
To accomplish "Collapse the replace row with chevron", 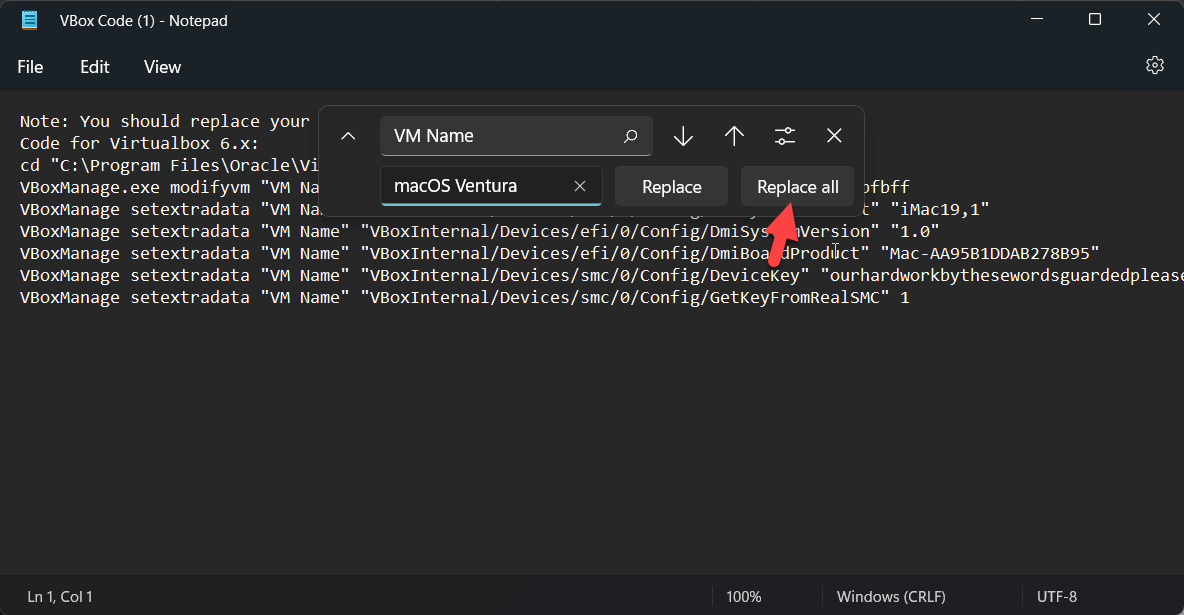I will tap(348, 136).
